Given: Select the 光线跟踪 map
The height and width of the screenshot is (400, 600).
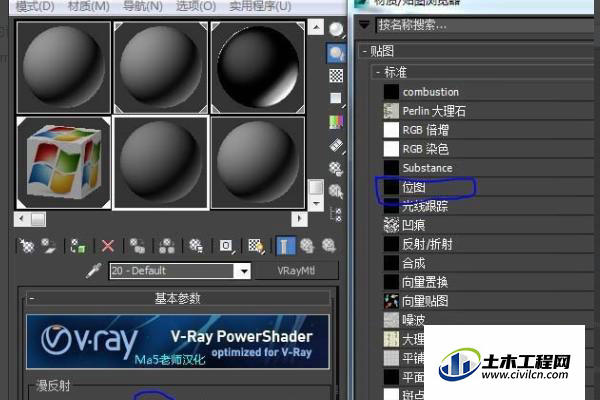Looking at the screenshot, I should (490, 206).
